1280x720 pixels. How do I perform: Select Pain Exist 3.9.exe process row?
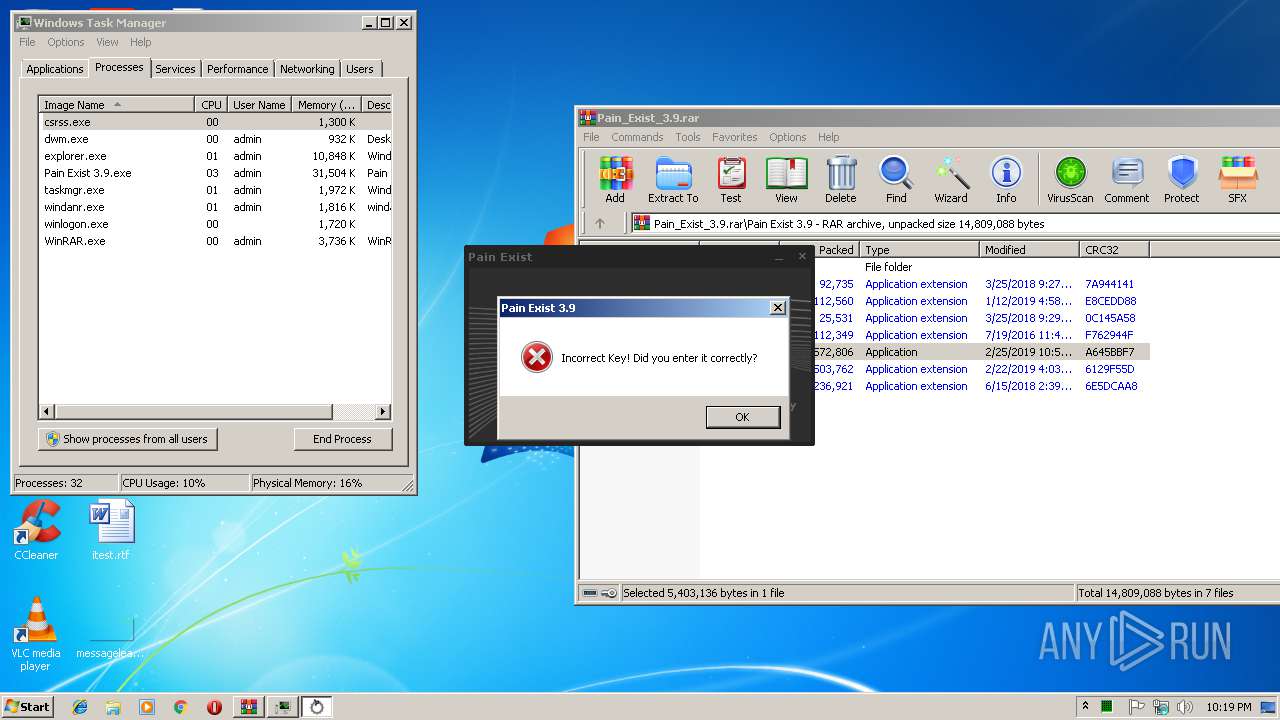[x=215, y=173]
